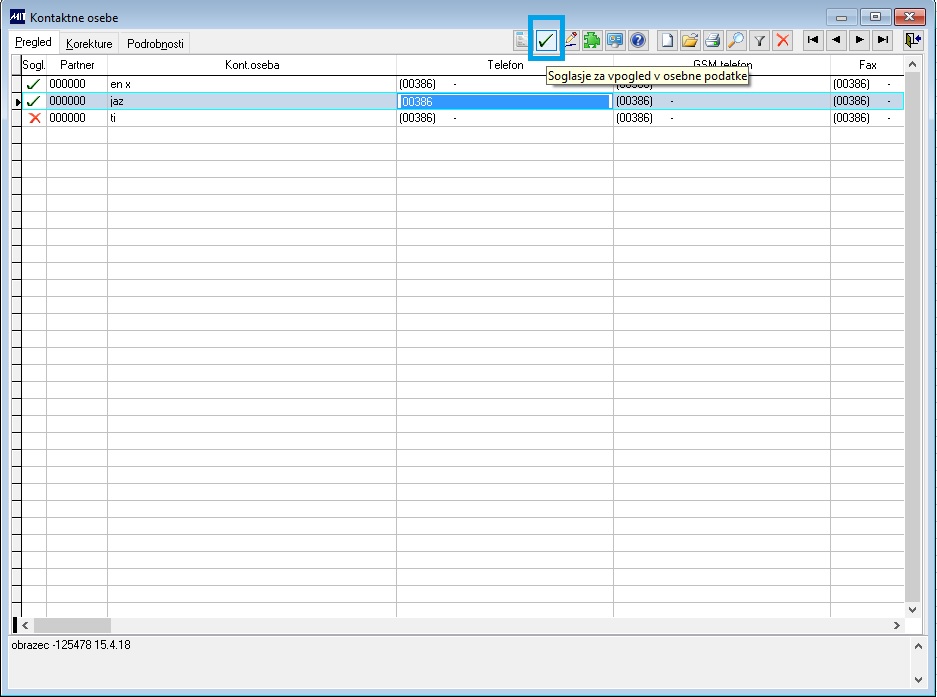Open help via blue question mark icon
The width and height of the screenshot is (937, 697).
pos(638,41)
